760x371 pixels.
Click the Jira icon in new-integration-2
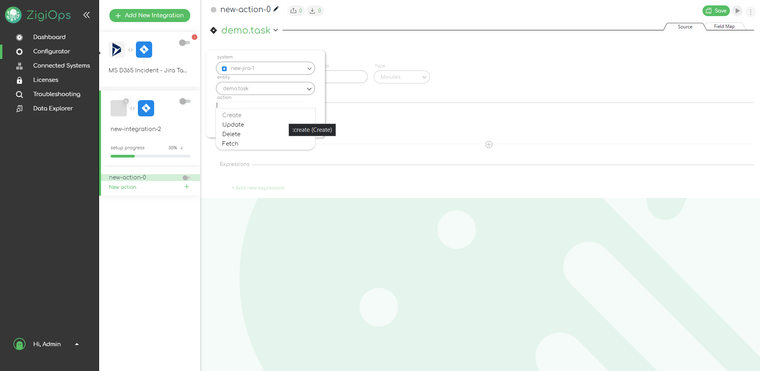[x=146, y=108]
